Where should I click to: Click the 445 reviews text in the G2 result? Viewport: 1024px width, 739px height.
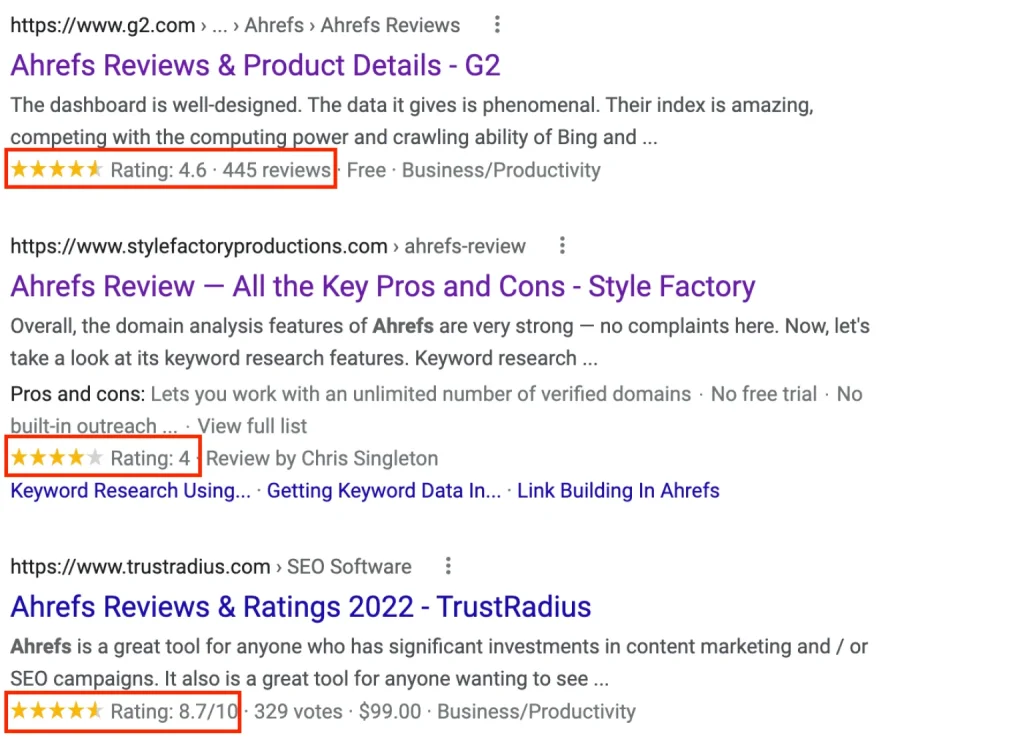pyautogui.click(x=277, y=170)
